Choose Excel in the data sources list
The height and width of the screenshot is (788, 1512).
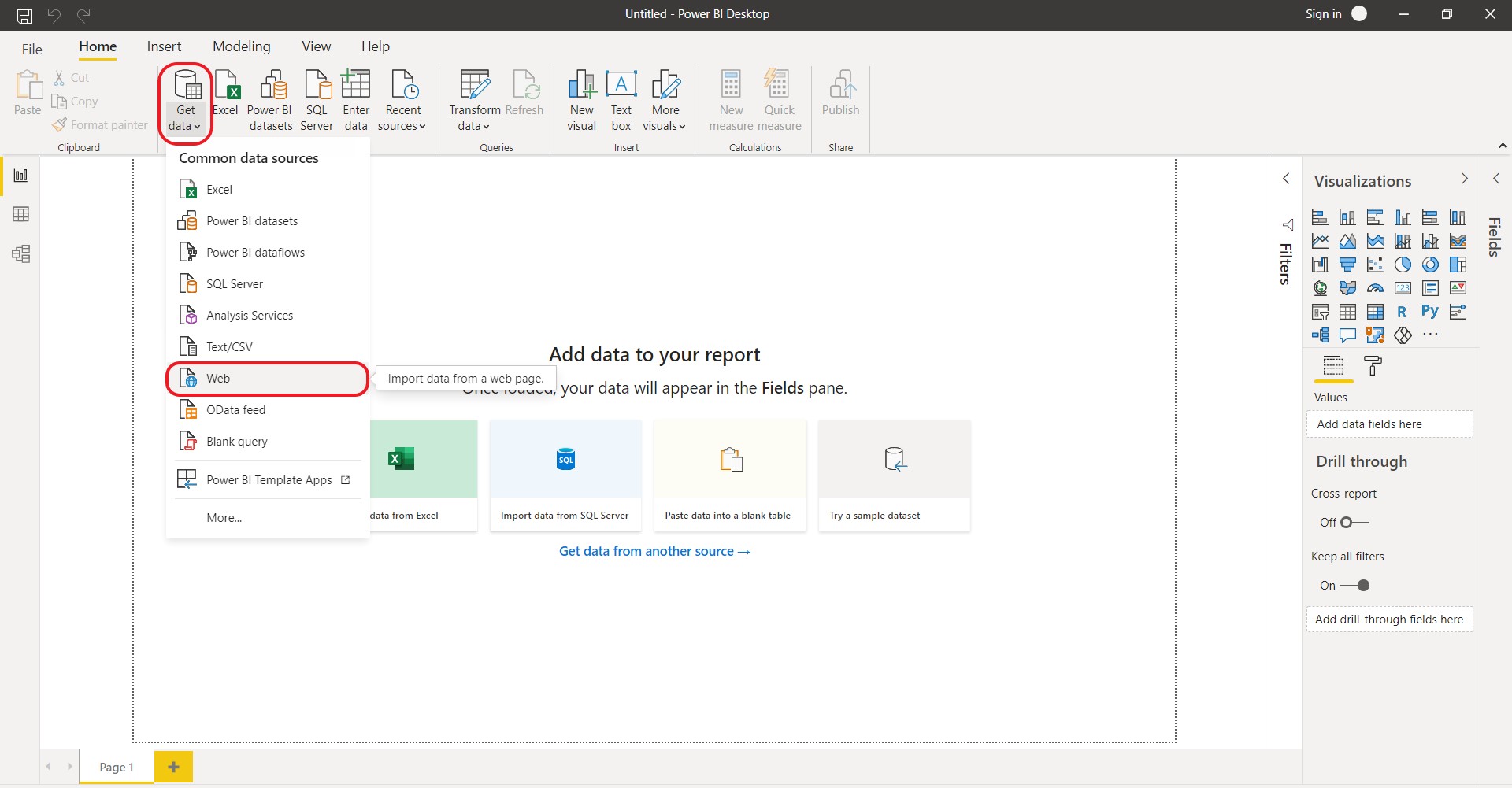[268, 190]
